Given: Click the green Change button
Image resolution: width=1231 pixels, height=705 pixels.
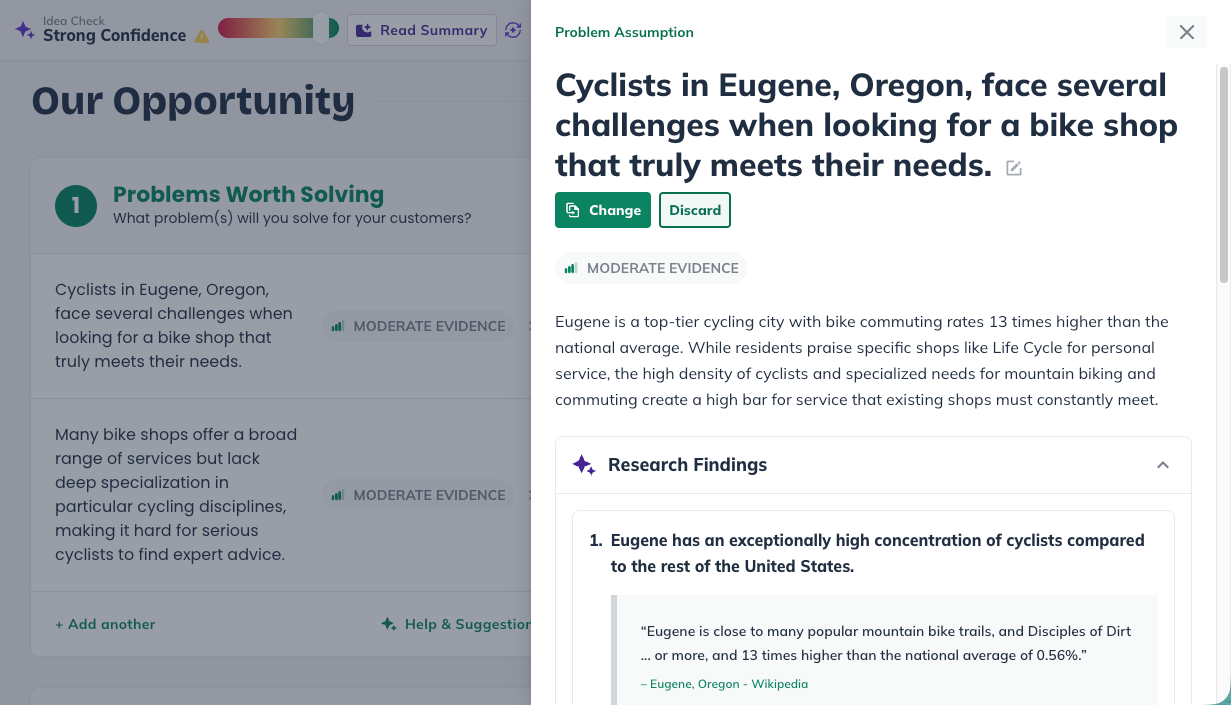Looking at the screenshot, I should 603,210.
